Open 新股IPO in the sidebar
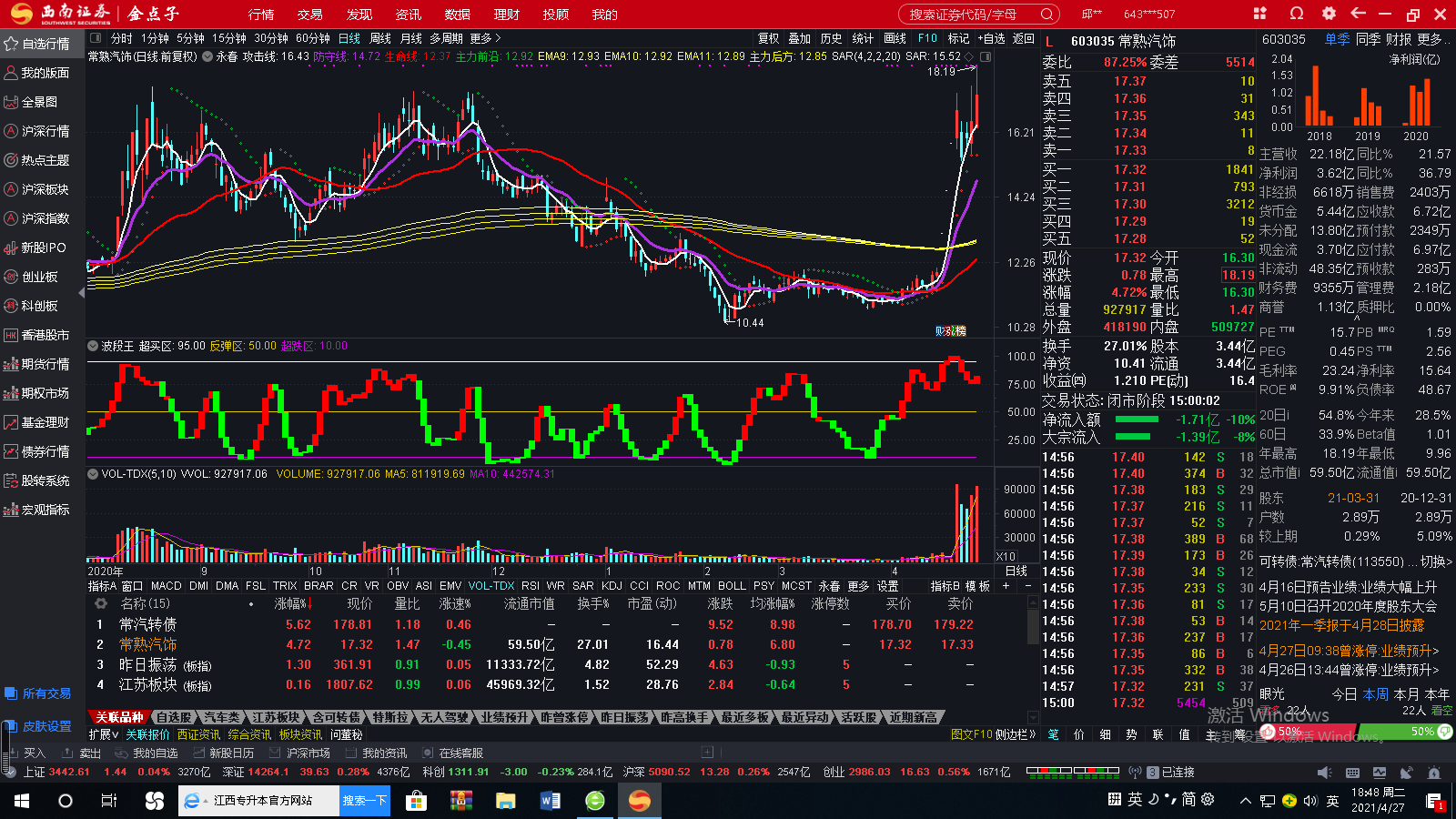 tap(35, 248)
